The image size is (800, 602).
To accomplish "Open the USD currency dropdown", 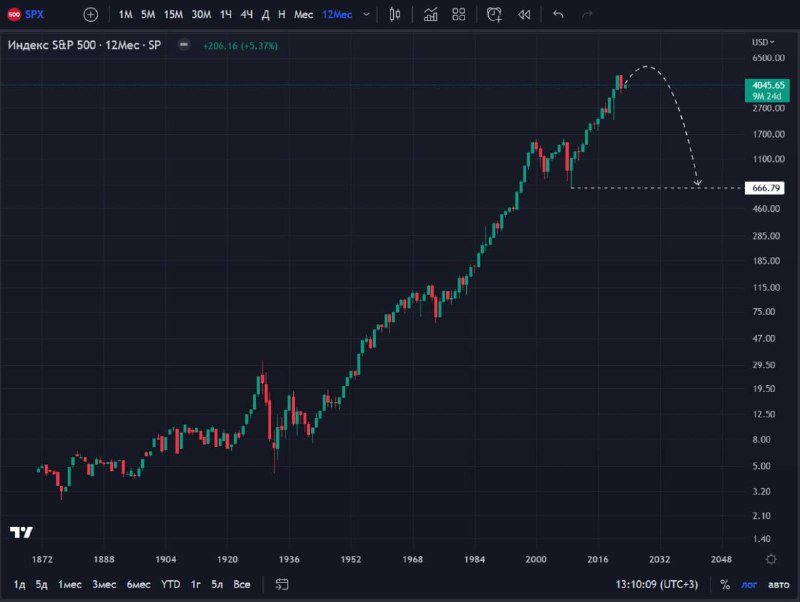I will coord(763,42).
